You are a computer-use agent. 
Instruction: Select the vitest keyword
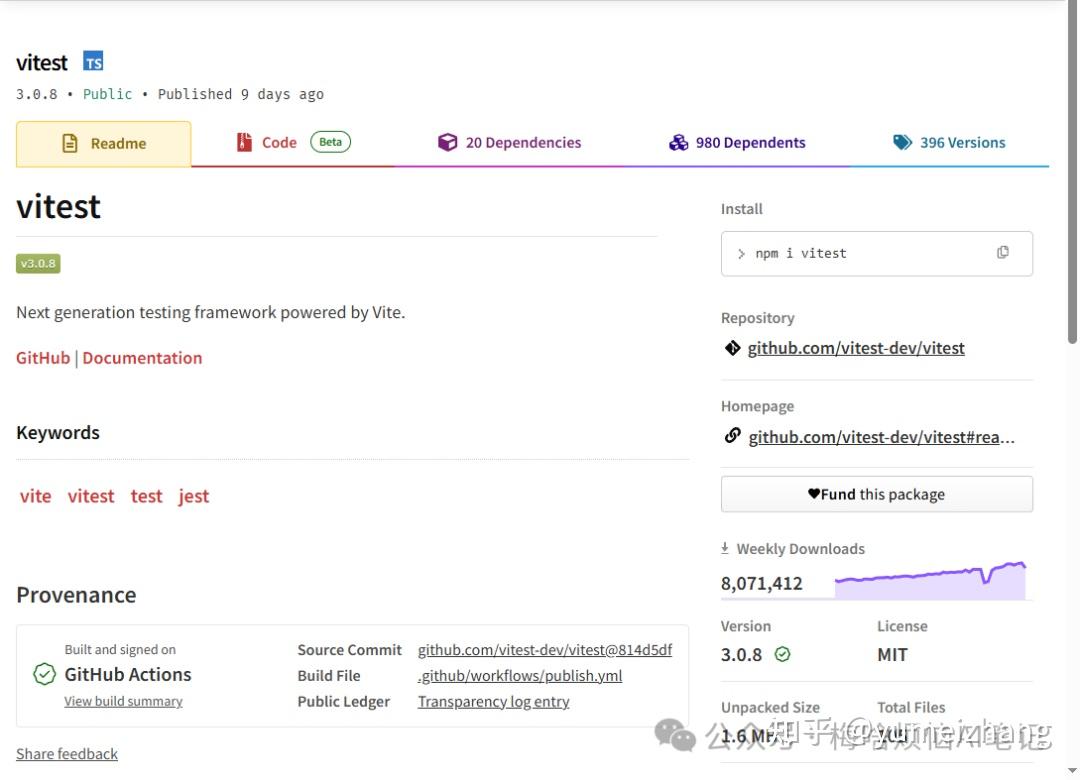91,496
